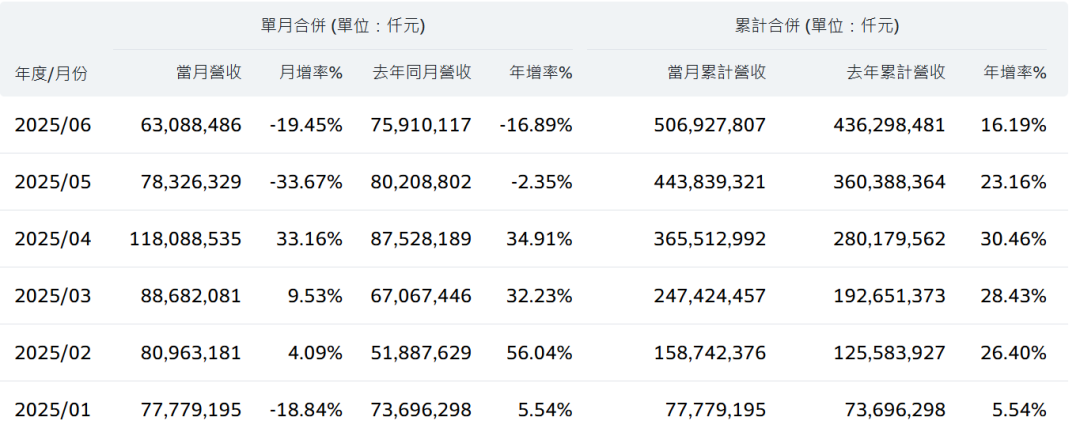Click the 2025/01 row label

[x=53, y=410]
